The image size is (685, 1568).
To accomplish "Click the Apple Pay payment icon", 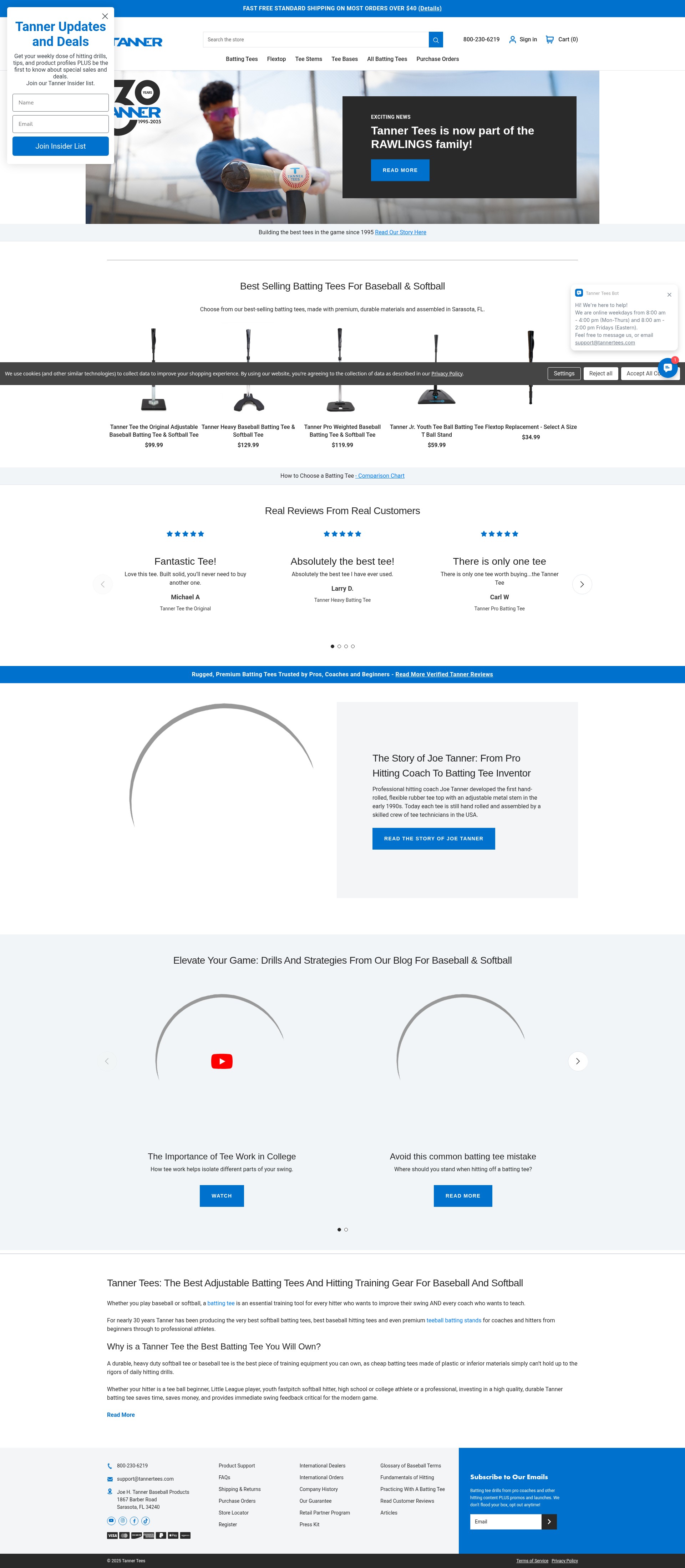I will click(x=173, y=1535).
